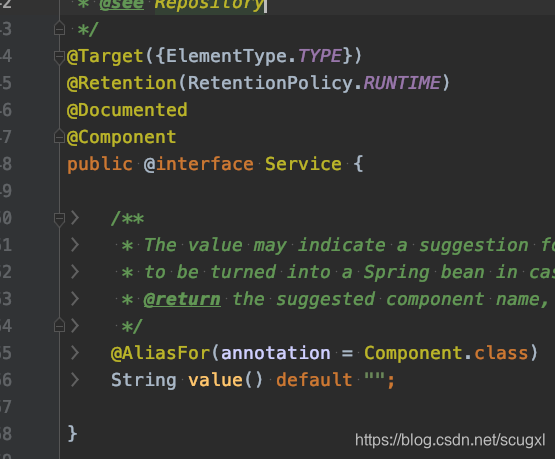Click the opening brace after Service
Viewport: 555px width, 459px height.
[x=358, y=165]
